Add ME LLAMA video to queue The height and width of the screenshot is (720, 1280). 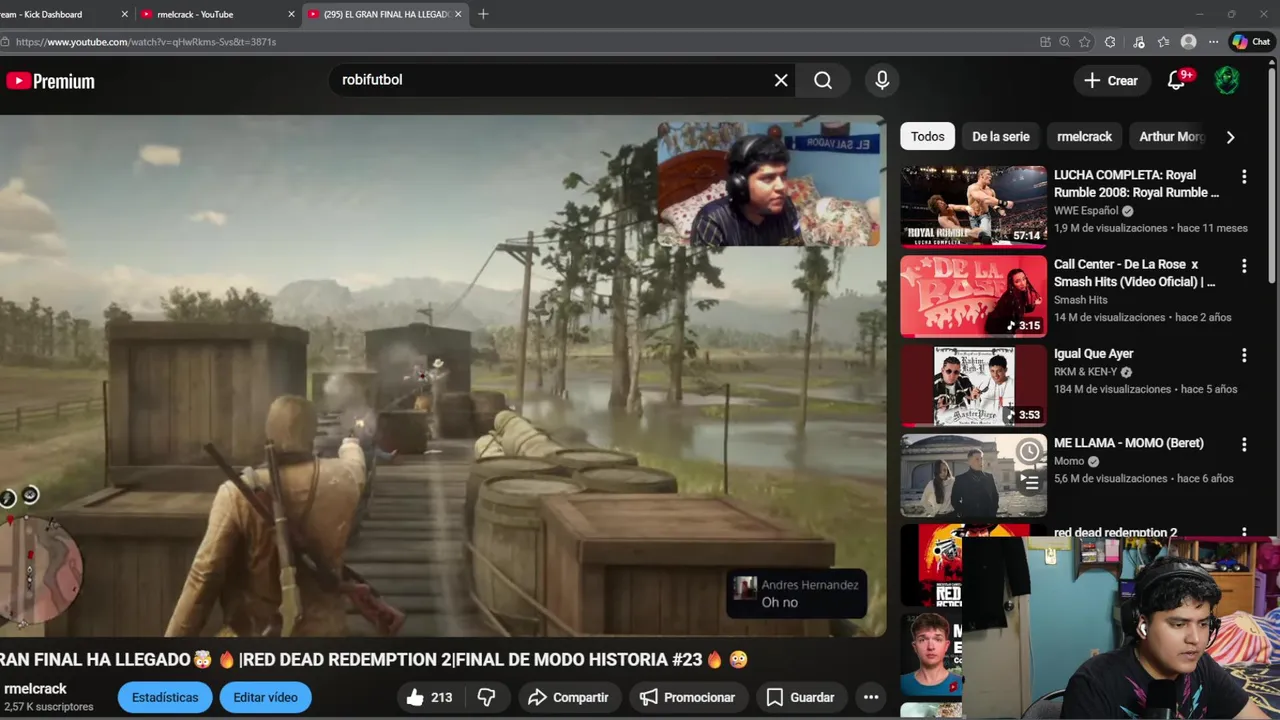point(1029,481)
